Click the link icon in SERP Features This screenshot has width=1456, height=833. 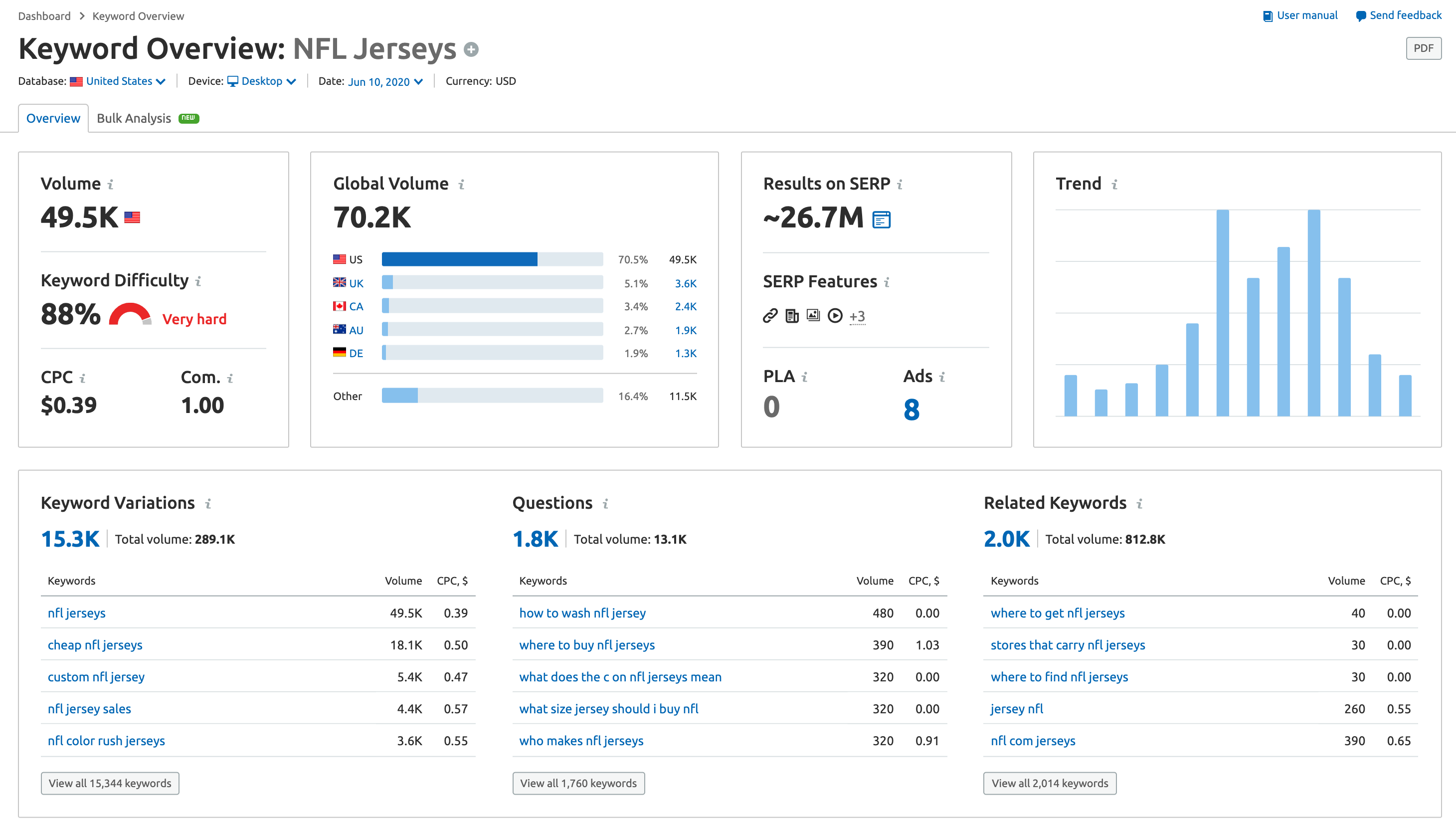click(x=770, y=314)
